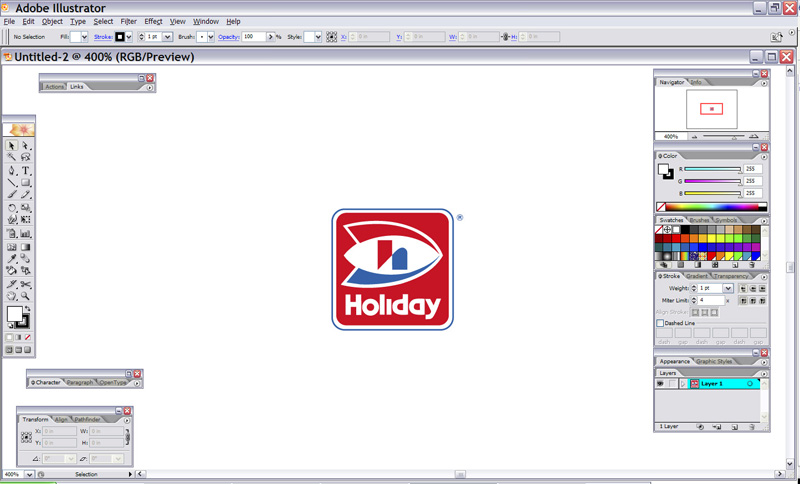
Task: Select the Scale tool
Action: pyautogui.click(x=25, y=208)
